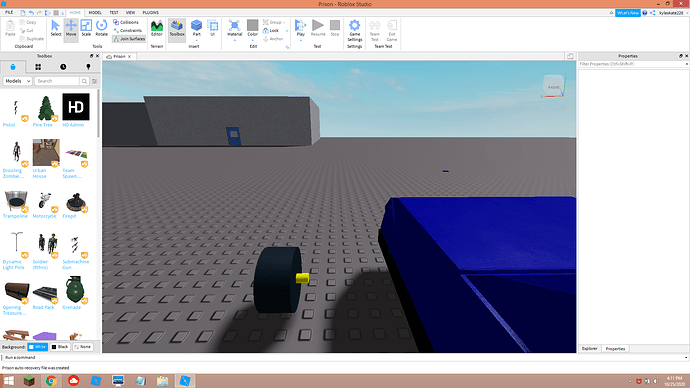Click the kyleskate226 account name
This screenshot has width=690, height=388.
tap(671, 13)
